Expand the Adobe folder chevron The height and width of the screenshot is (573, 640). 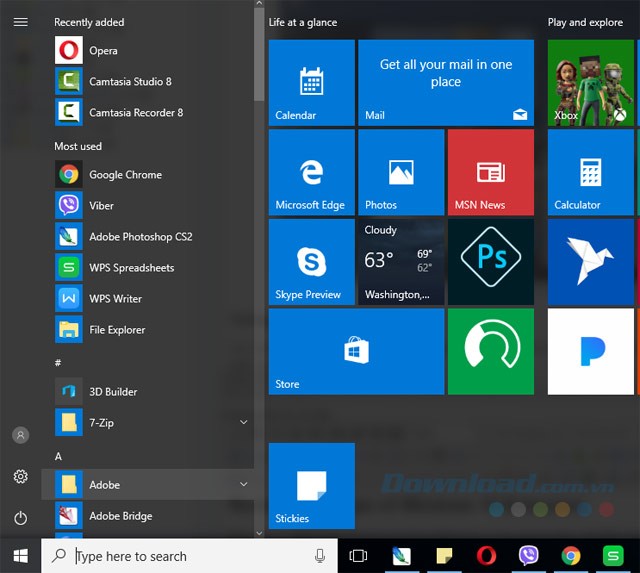pyautogui.click(x=244, y=485)
